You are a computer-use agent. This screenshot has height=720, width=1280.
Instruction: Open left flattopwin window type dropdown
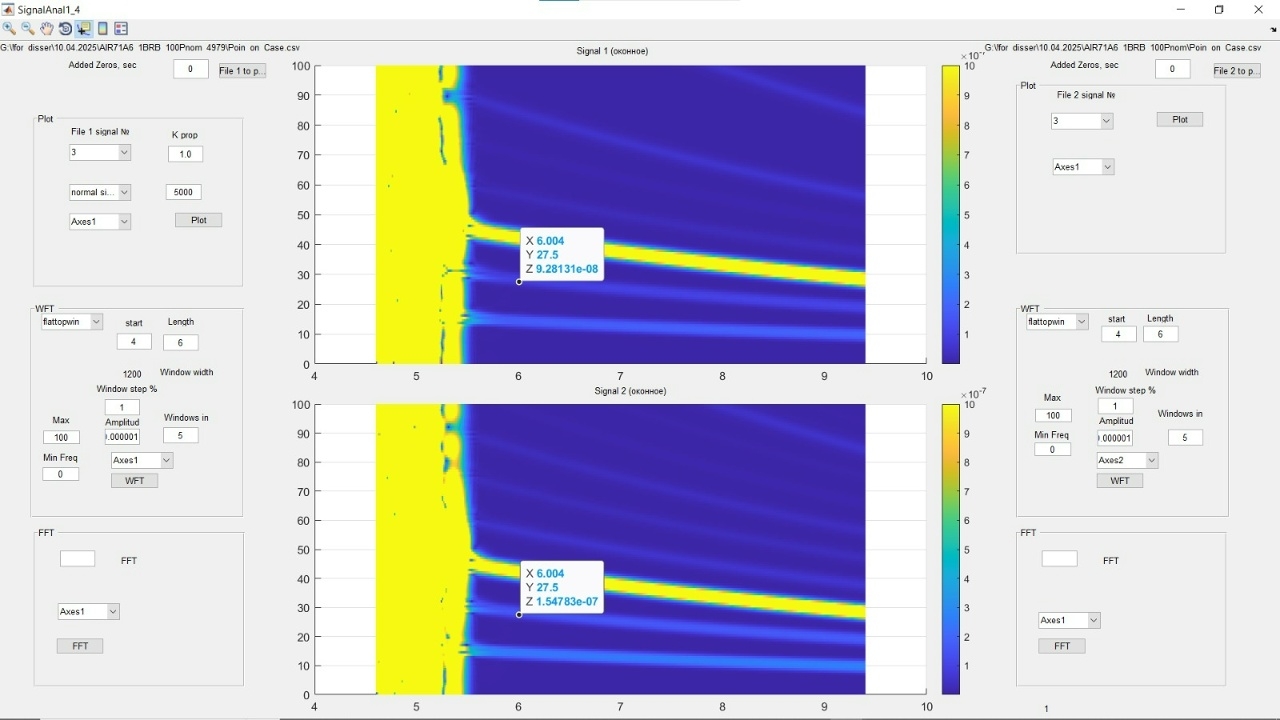[x=72, y=322]
